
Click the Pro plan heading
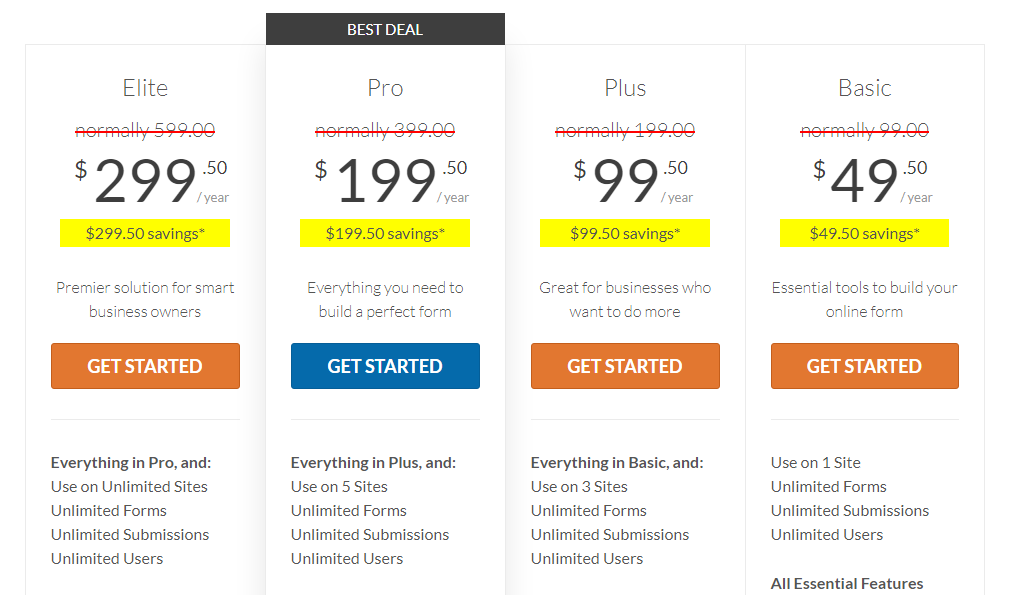point(385,88)
